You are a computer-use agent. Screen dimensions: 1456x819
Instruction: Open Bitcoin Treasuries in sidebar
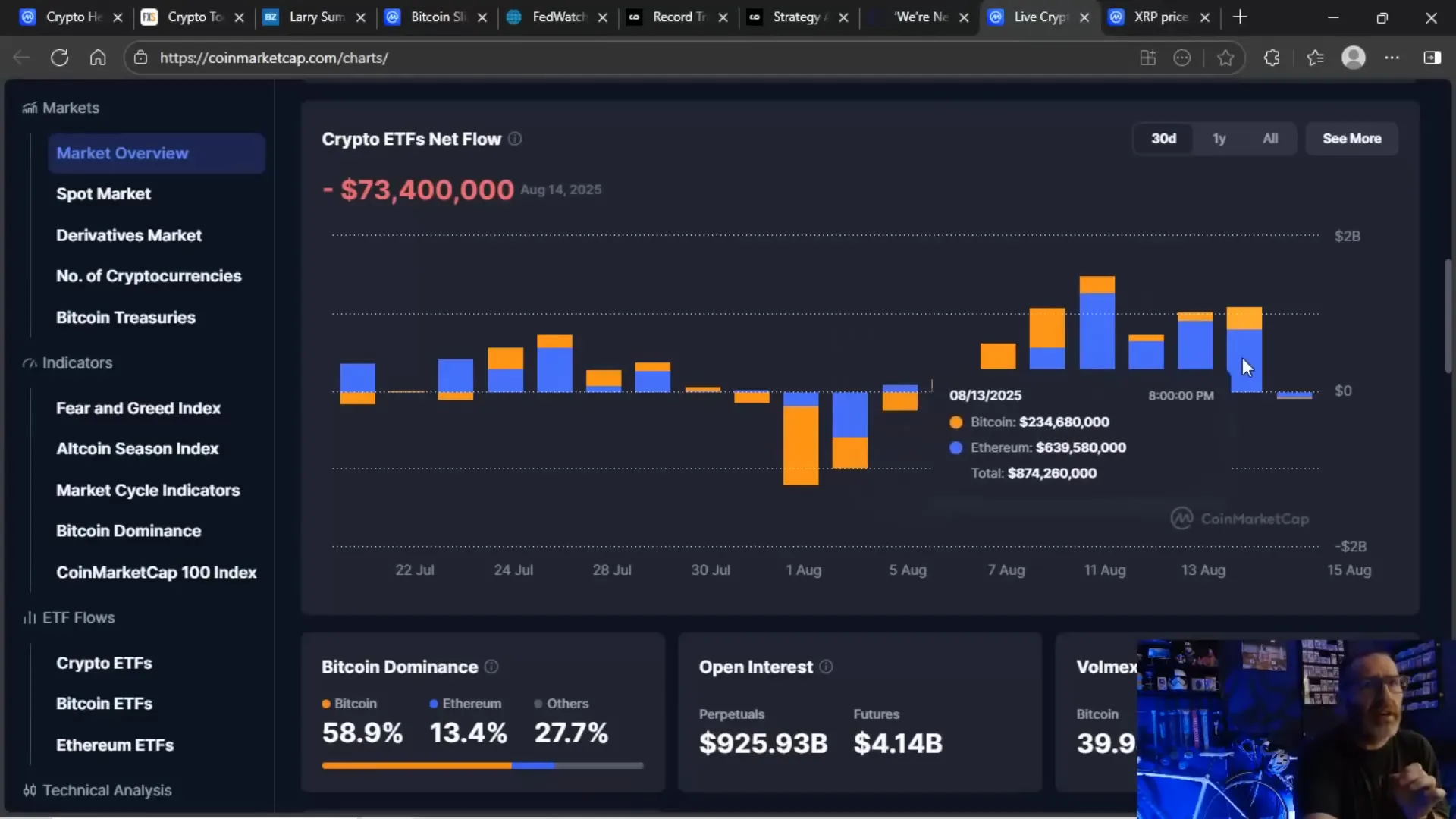click(126, 318)
